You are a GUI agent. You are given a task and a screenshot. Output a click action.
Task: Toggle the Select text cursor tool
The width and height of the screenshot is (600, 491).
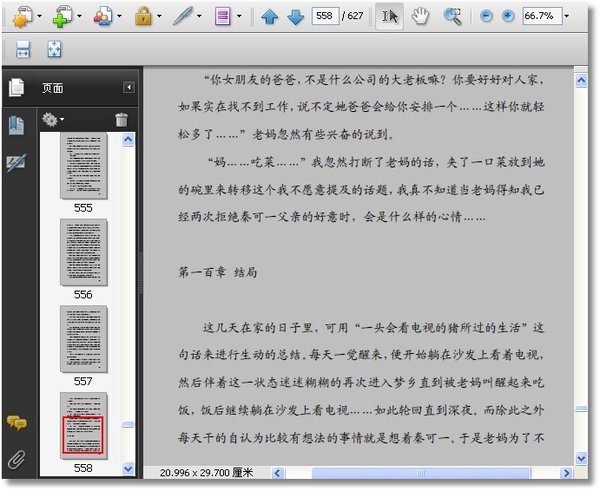click(390, 16)
